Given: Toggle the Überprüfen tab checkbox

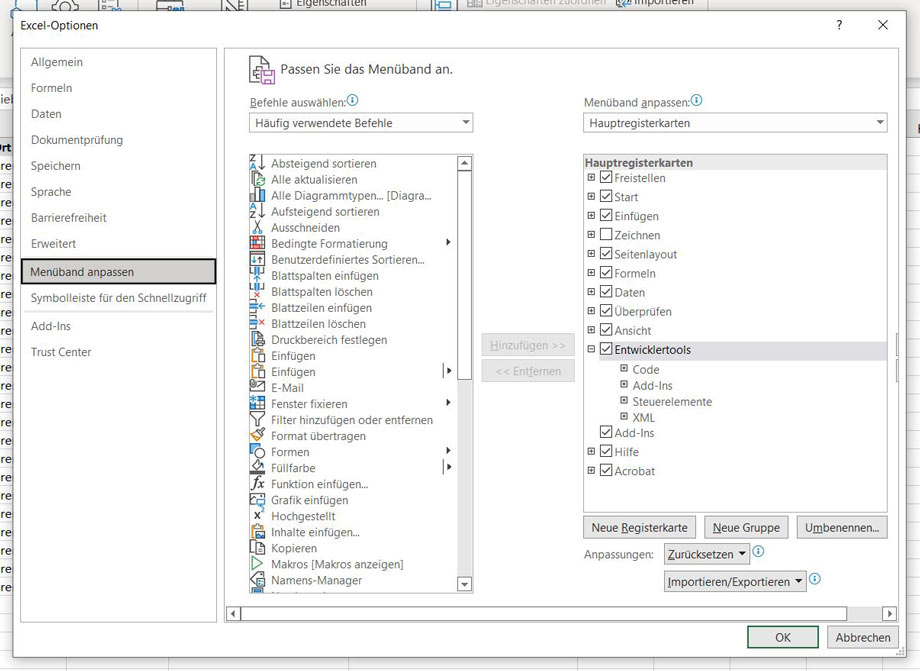Looking at the screenshot, I should (606, 311).
